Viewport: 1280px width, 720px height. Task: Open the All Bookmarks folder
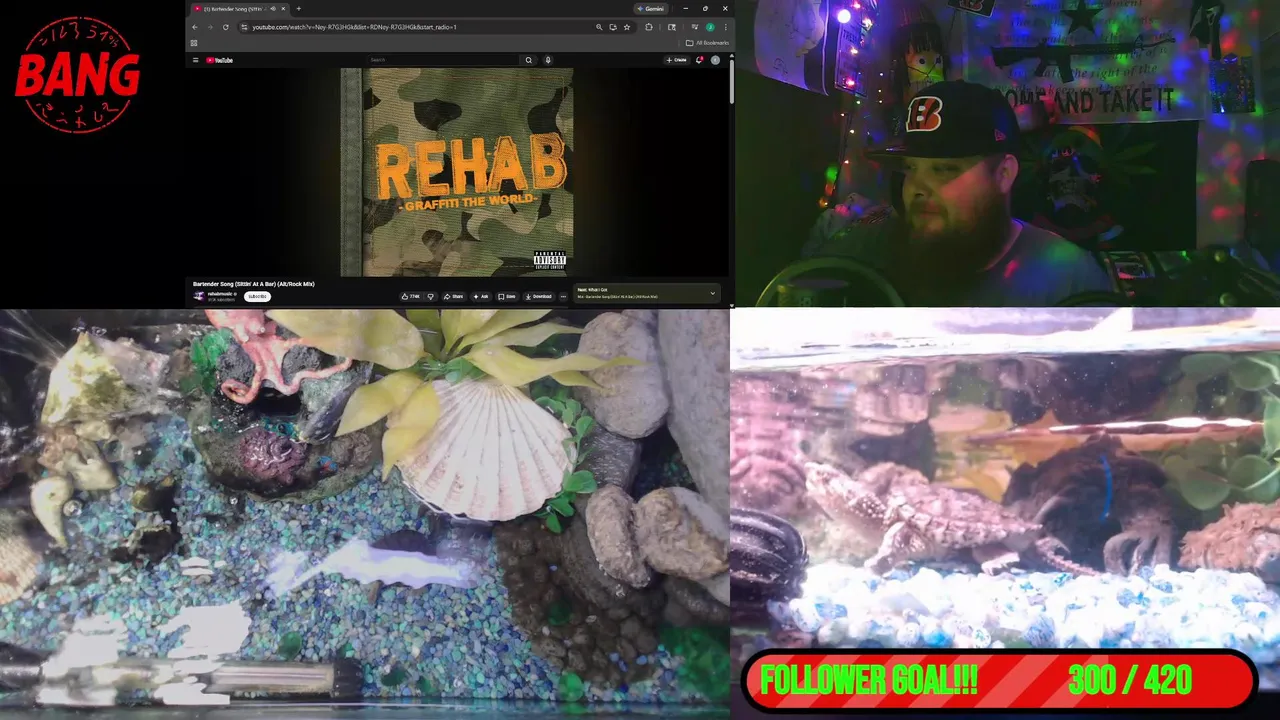[707, 43]
